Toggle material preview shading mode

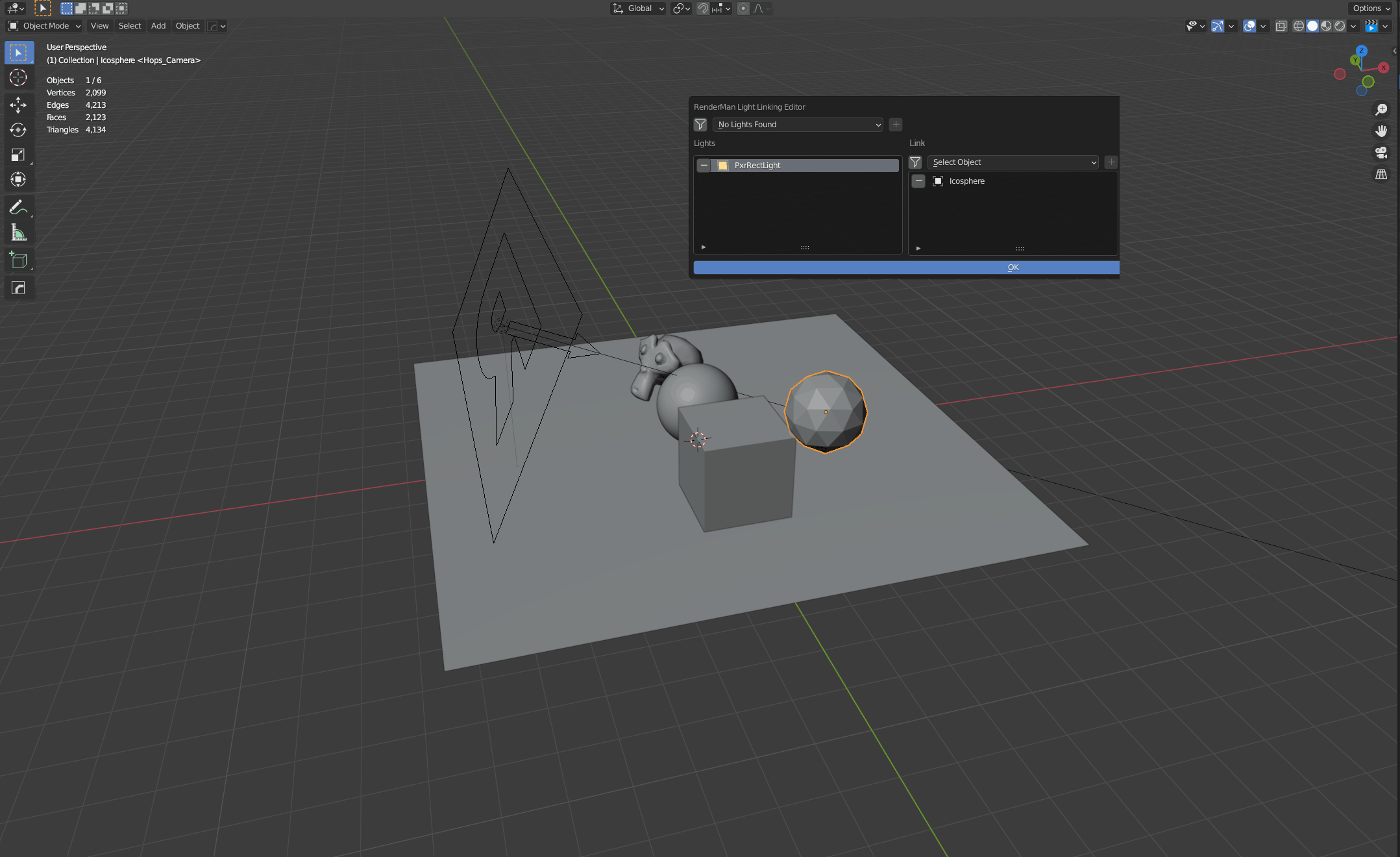pyautogui.click(x=1326, y=26)
